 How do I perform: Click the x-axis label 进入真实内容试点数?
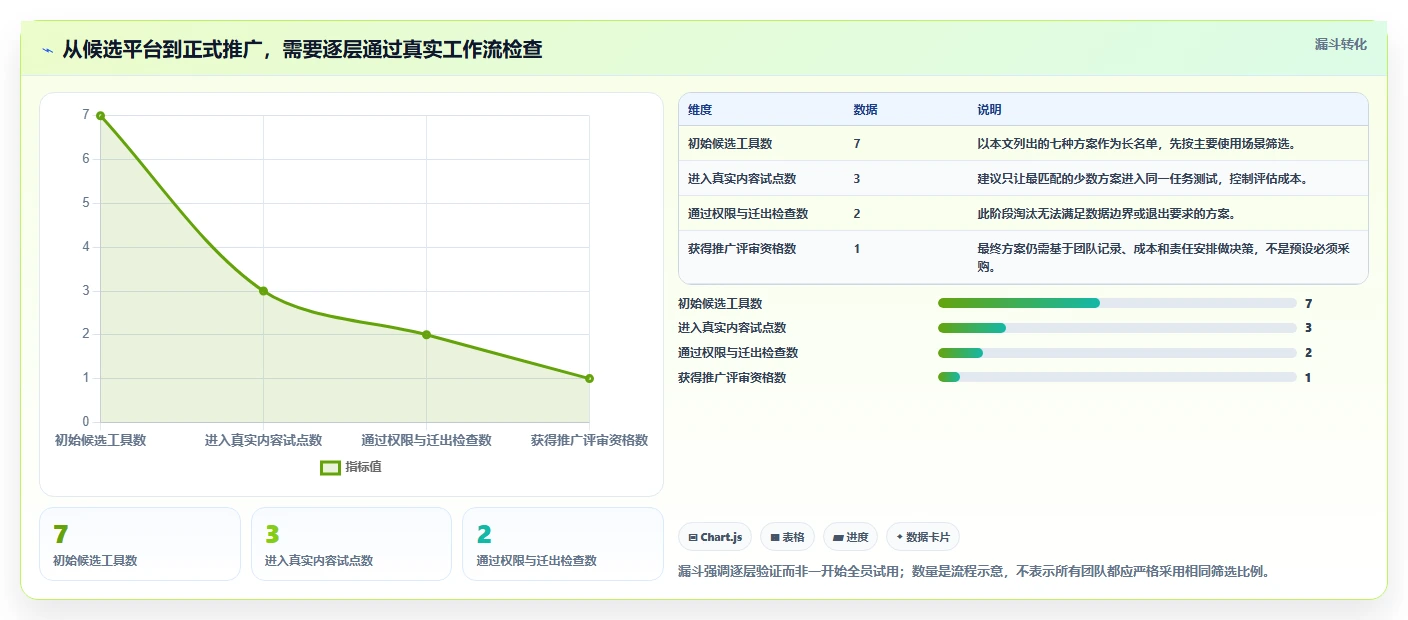click(263, 440)
